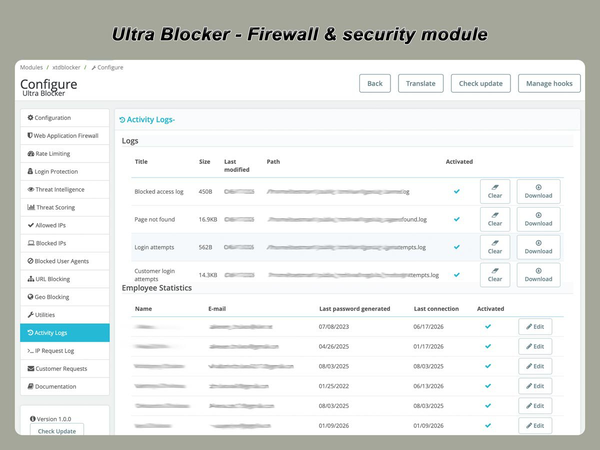
Task: Click the Translate button
Action: 421,83
